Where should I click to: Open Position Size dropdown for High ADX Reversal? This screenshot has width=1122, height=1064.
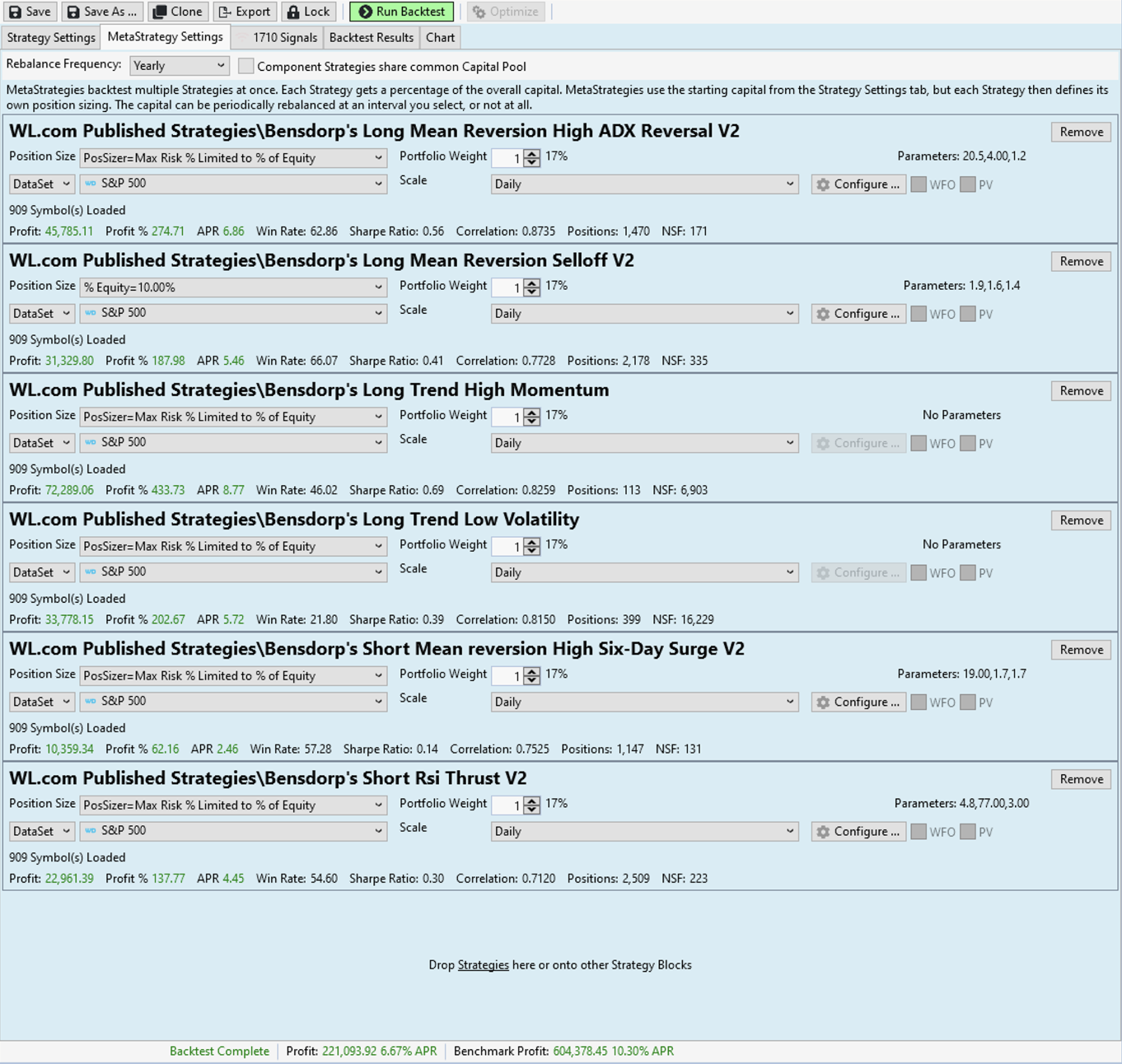pyautogui.click(x=233, y=158)
